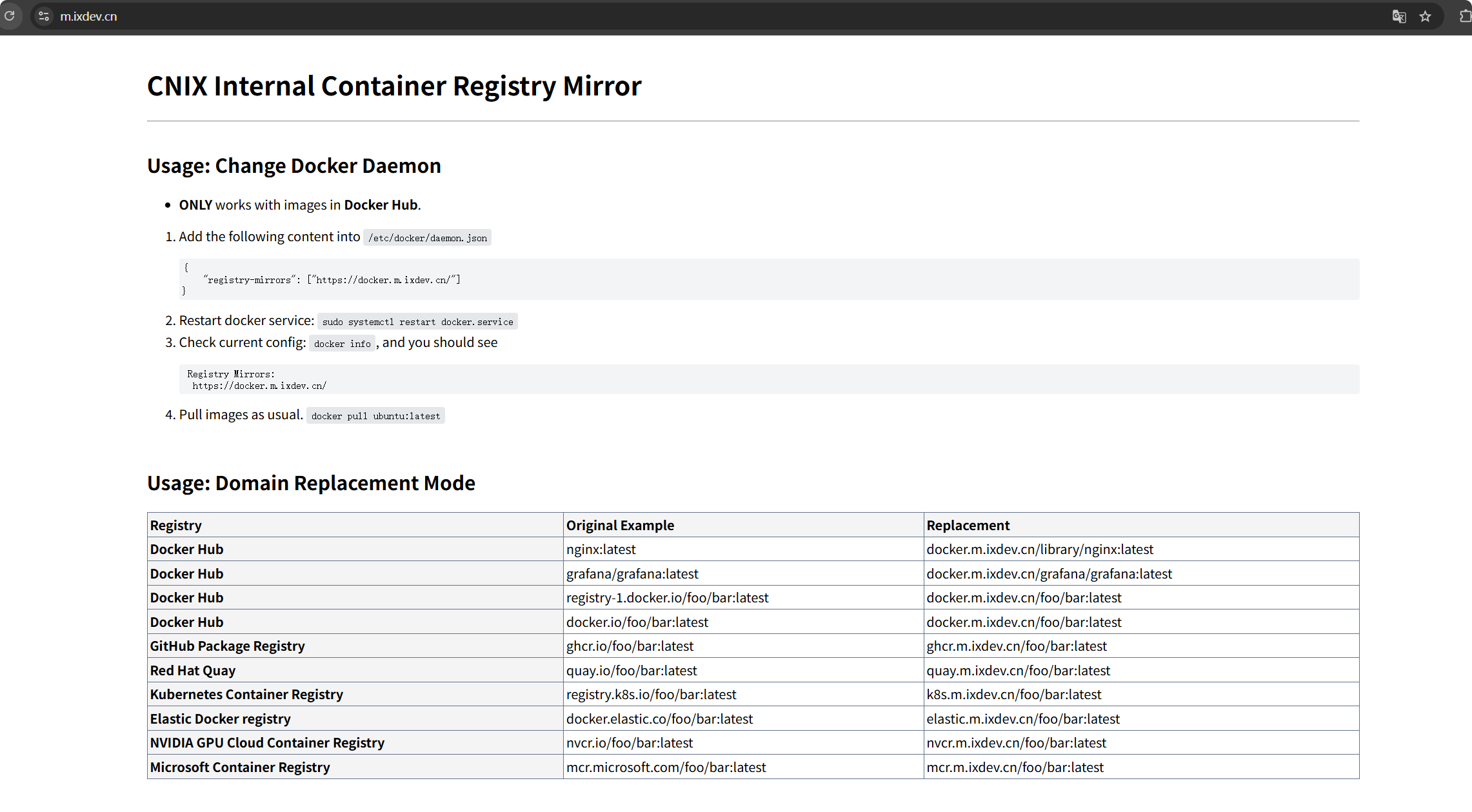This screenshot has height=812, width=1472.
Task: Click the NVIDIA GPU Cloud Container Registry label
Action: 267,742
